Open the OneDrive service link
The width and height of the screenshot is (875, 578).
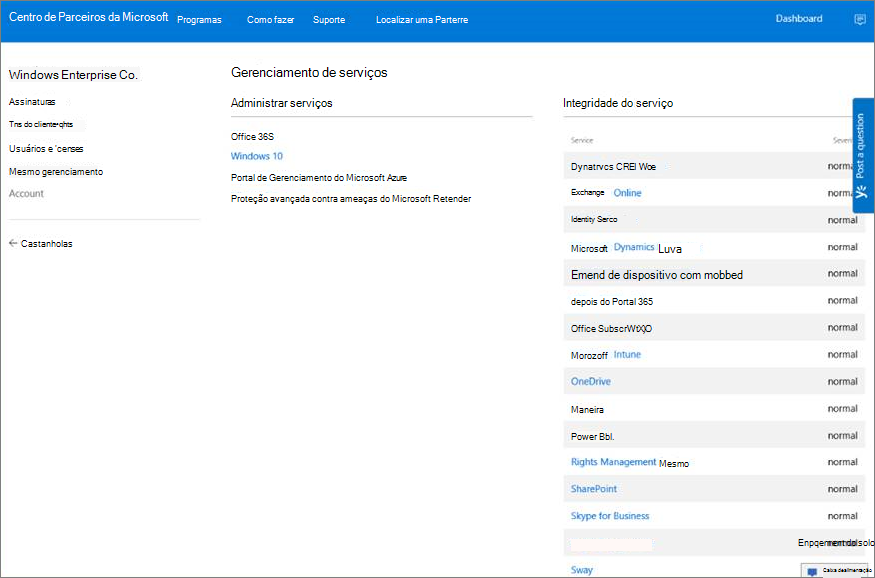tap(590, 382)
